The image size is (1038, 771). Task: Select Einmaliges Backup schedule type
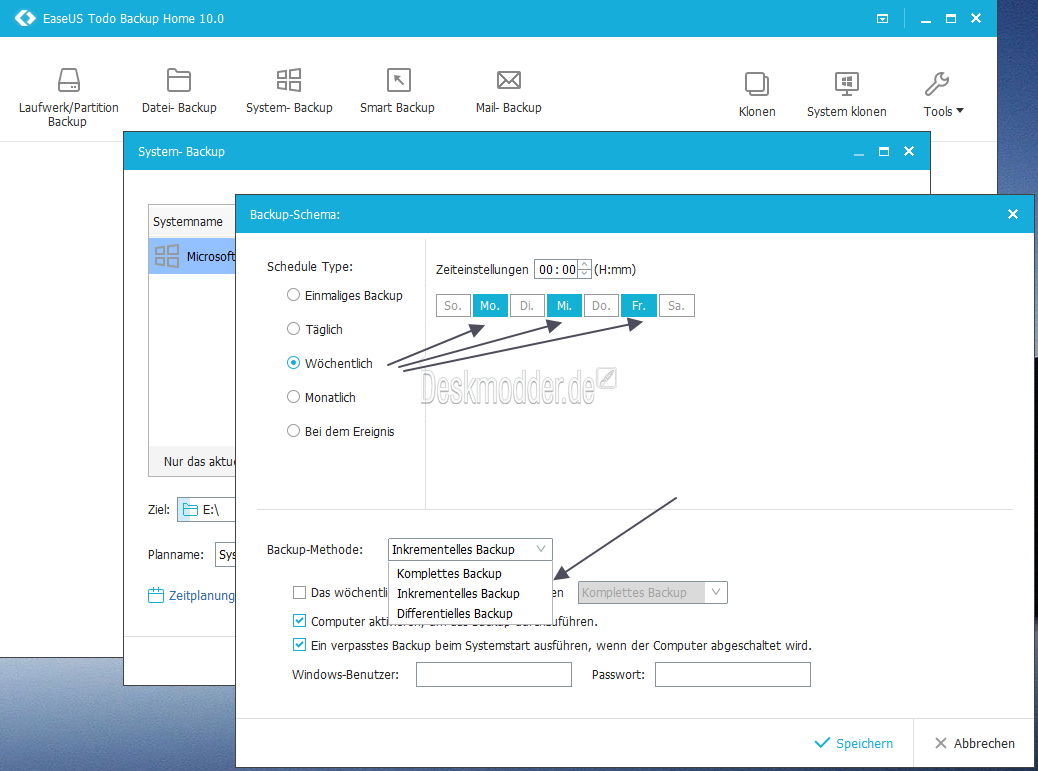click(x=293, y=295)
